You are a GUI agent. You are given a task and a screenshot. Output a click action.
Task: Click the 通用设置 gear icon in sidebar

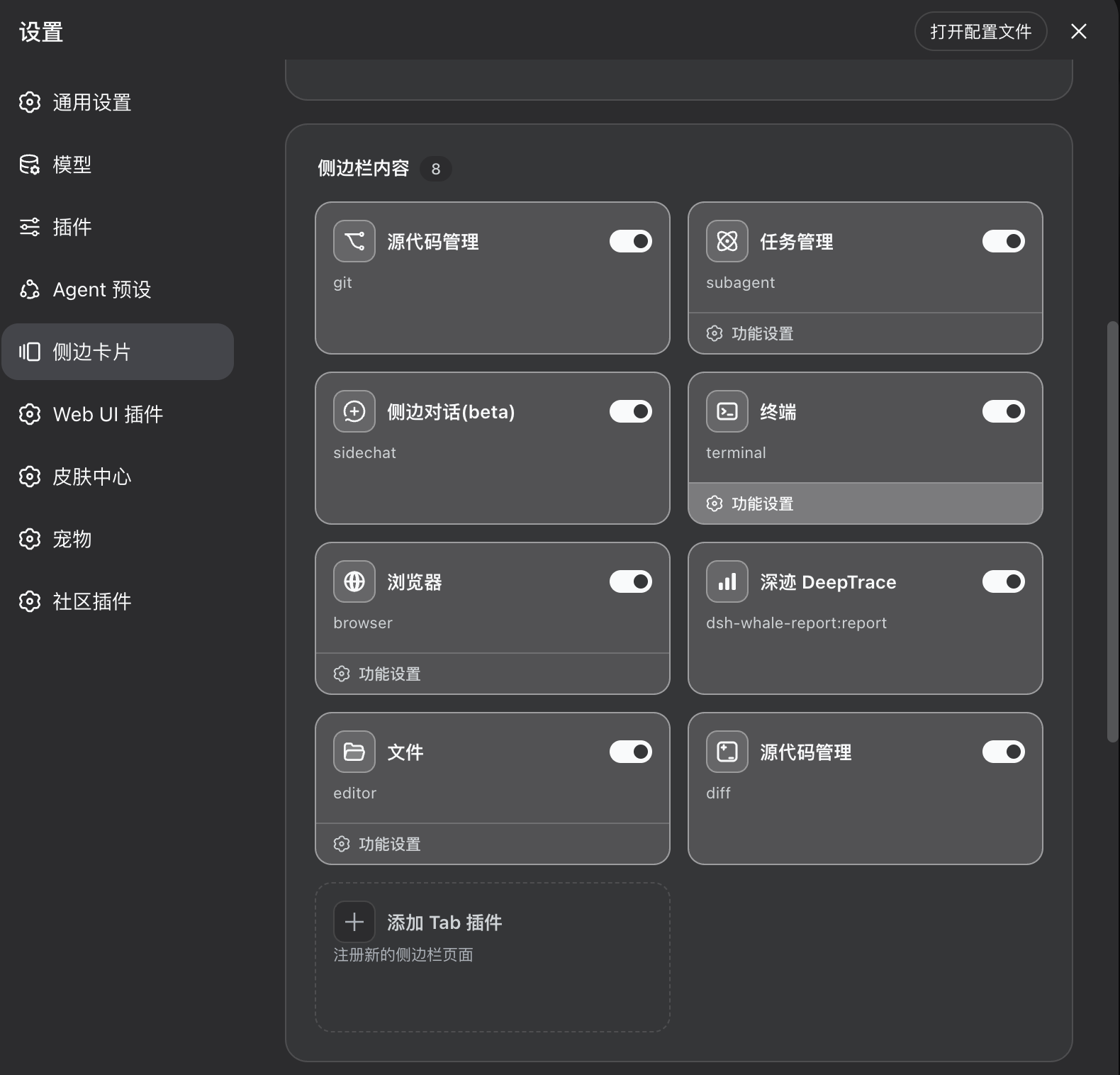click(x=30, y=102)
